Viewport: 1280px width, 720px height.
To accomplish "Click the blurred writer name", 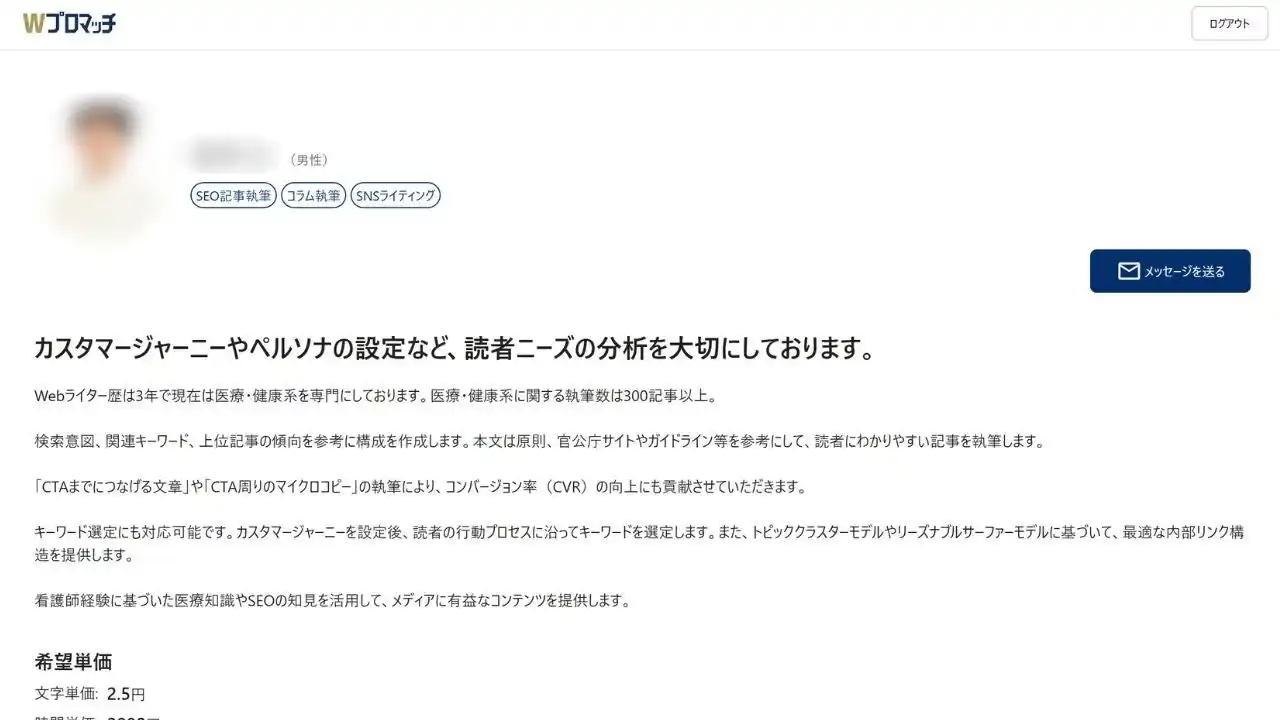I will 233,156.
